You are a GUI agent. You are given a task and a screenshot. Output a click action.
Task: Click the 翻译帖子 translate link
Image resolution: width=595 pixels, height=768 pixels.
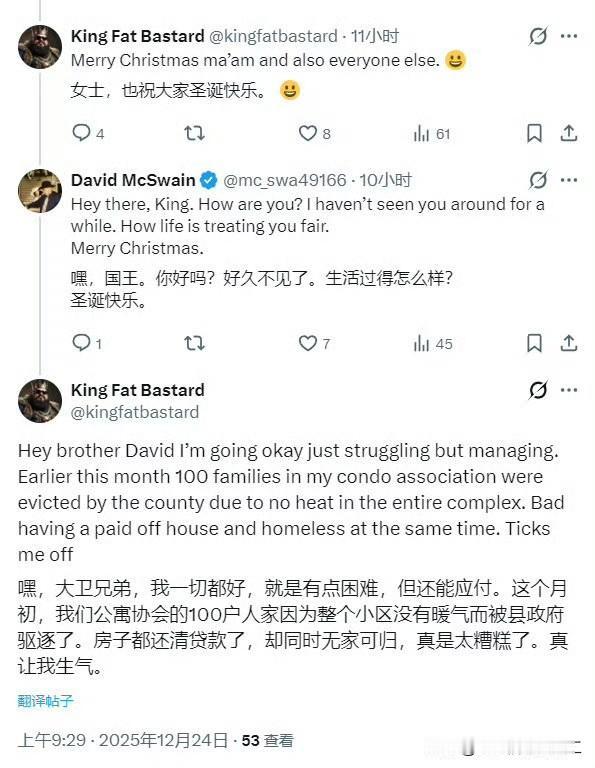tap(45, 701)
